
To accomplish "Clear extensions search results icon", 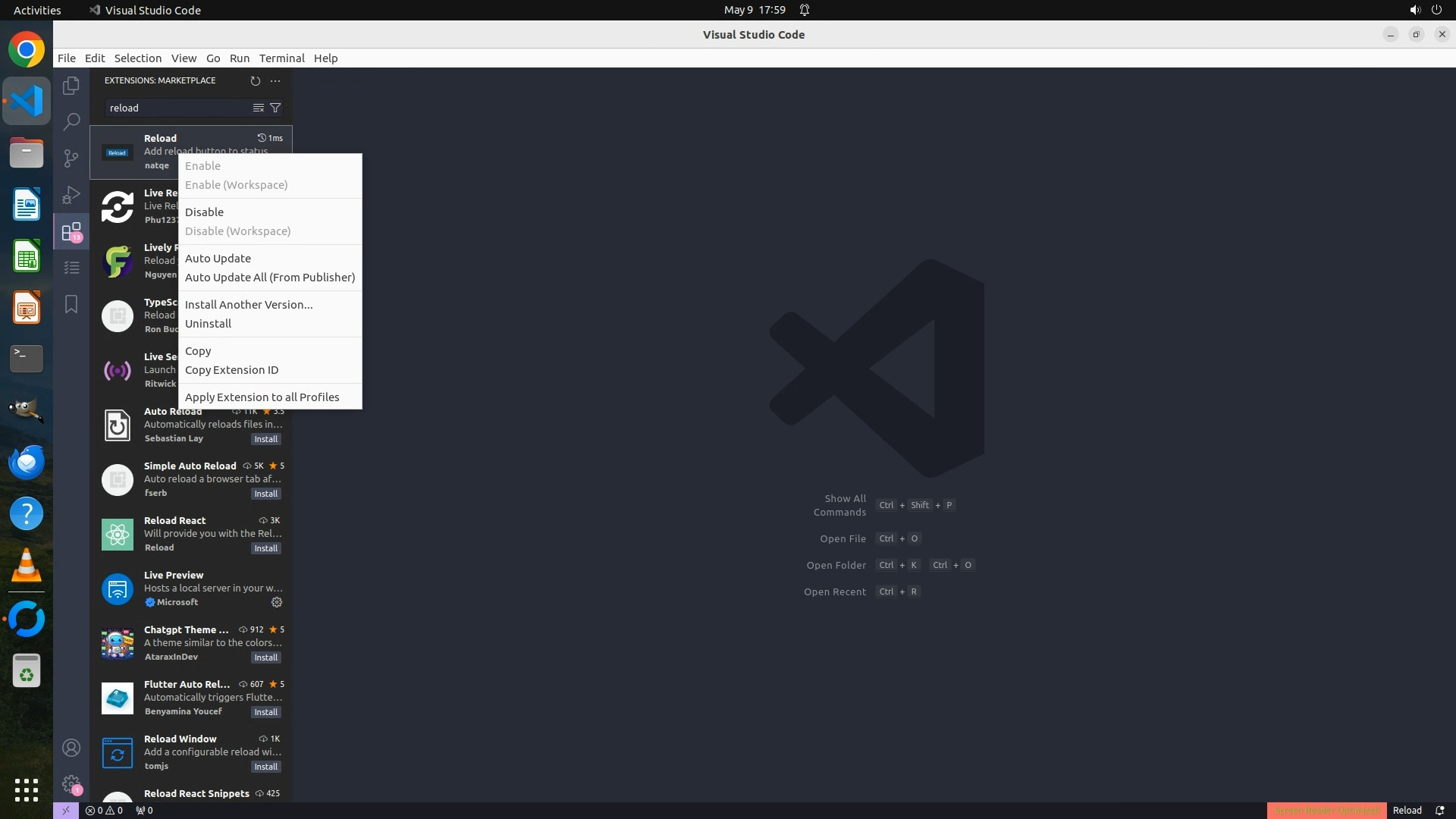I will [259, 108].
